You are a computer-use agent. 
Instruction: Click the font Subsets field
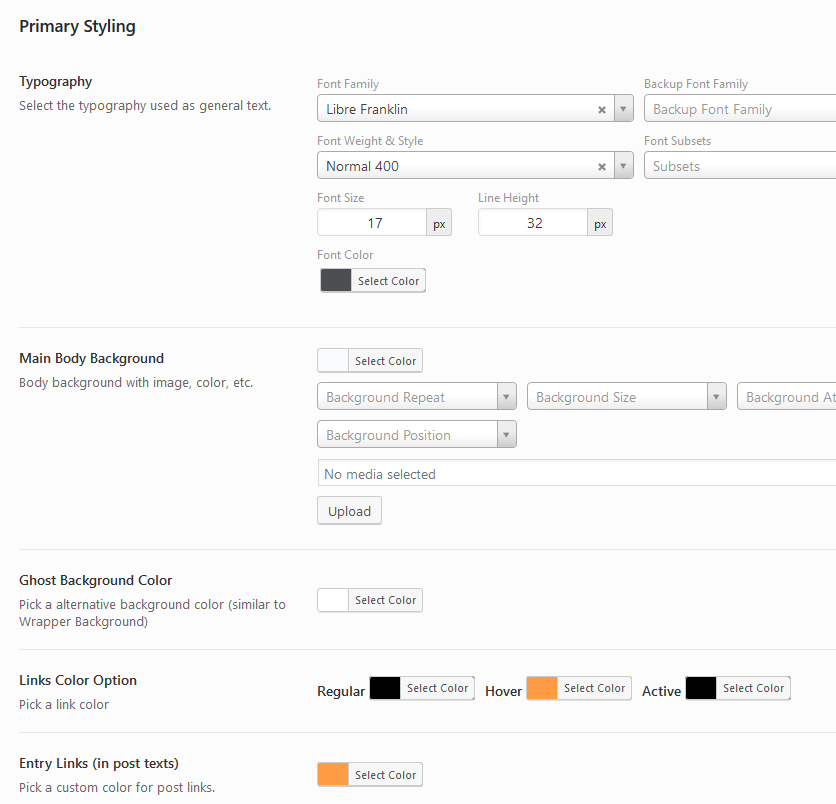[x=738, y=166]
